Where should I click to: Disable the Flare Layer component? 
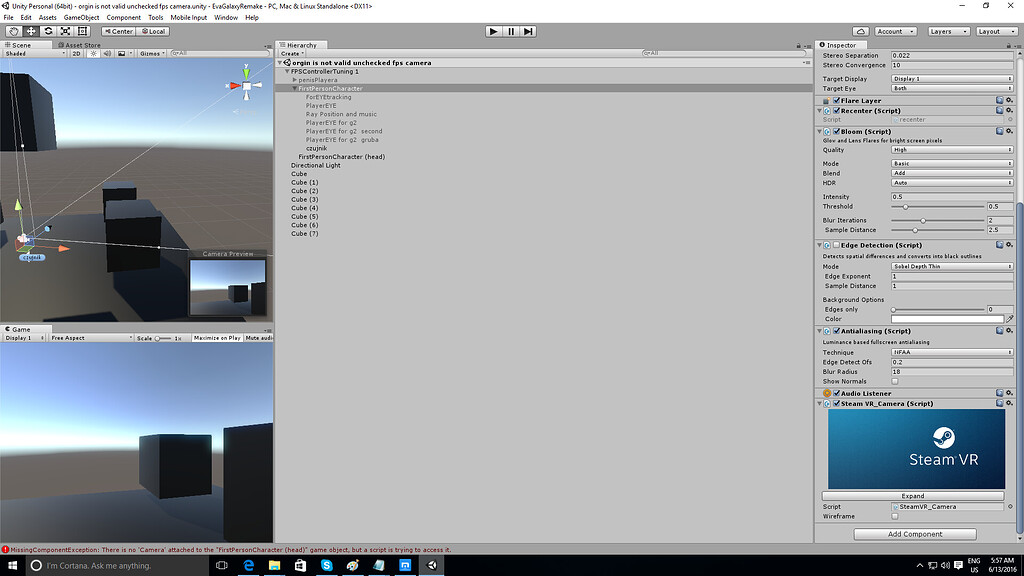[x=837, y=101]
